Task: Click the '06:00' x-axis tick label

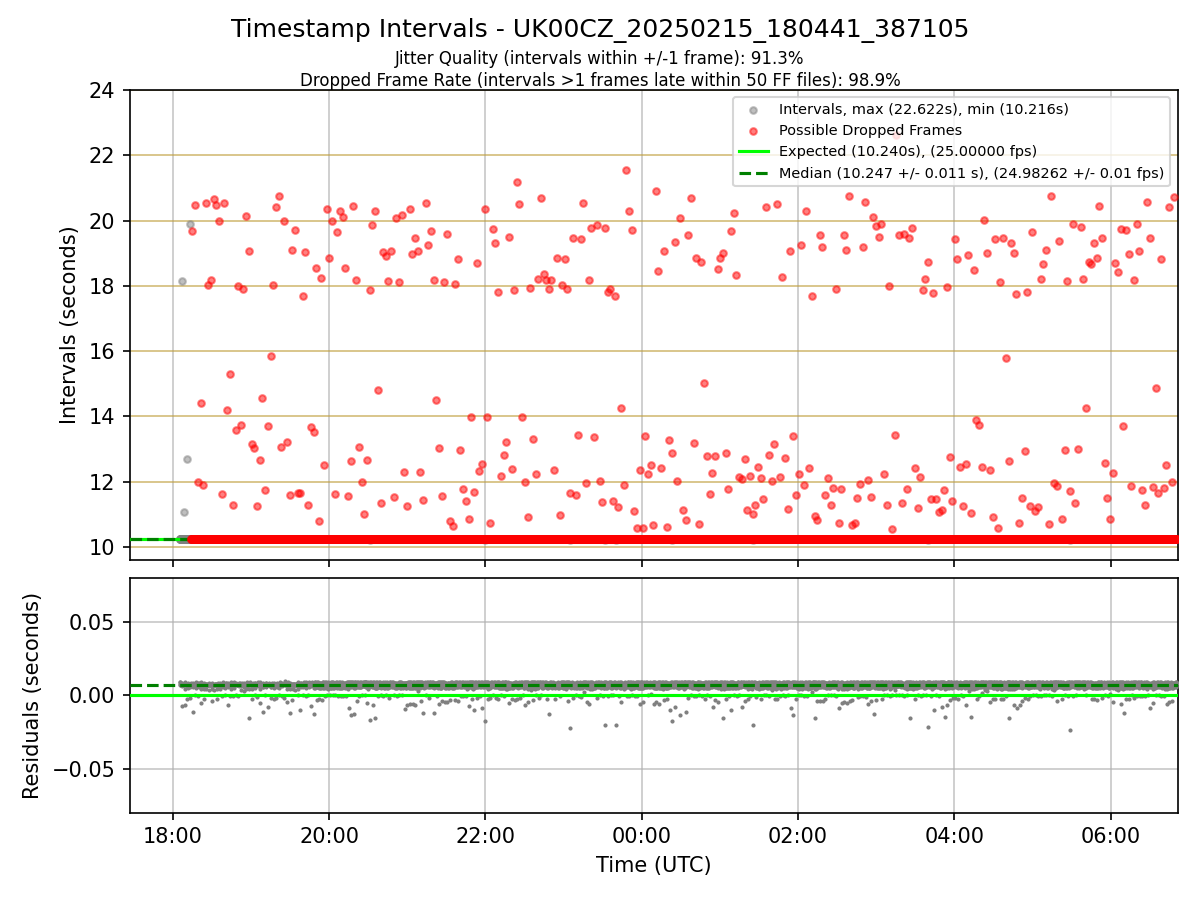Action: pyautogui.click(x=1110, y=834)
